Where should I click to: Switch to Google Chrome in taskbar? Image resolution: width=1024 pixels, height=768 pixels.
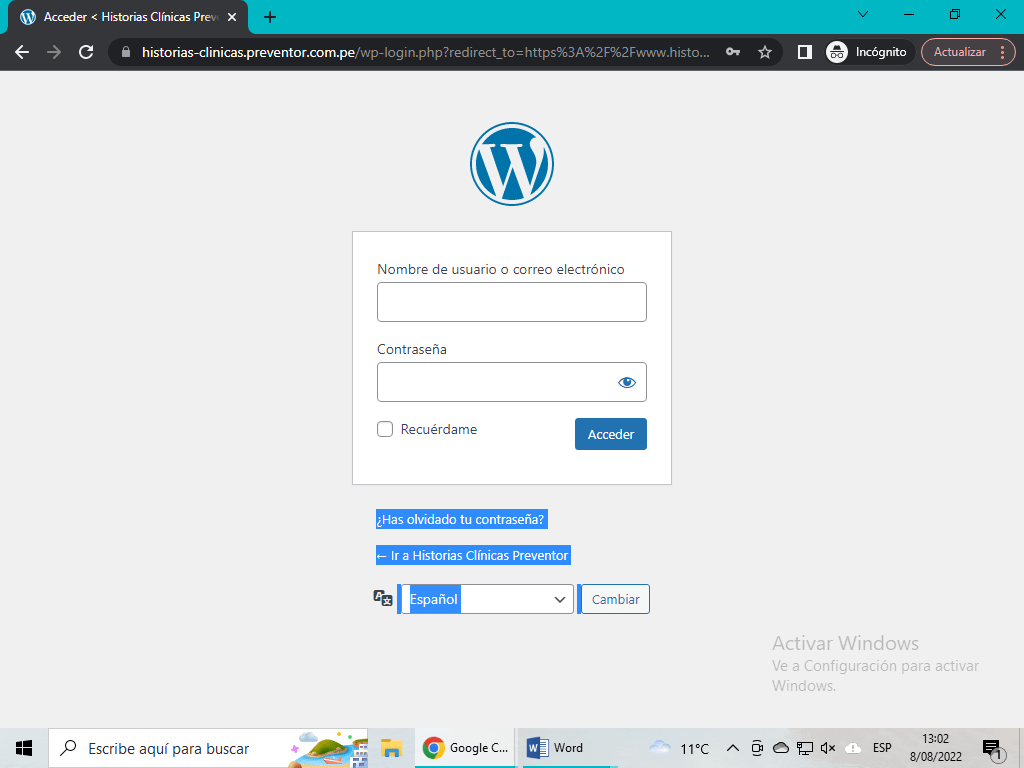pos(465,748)
